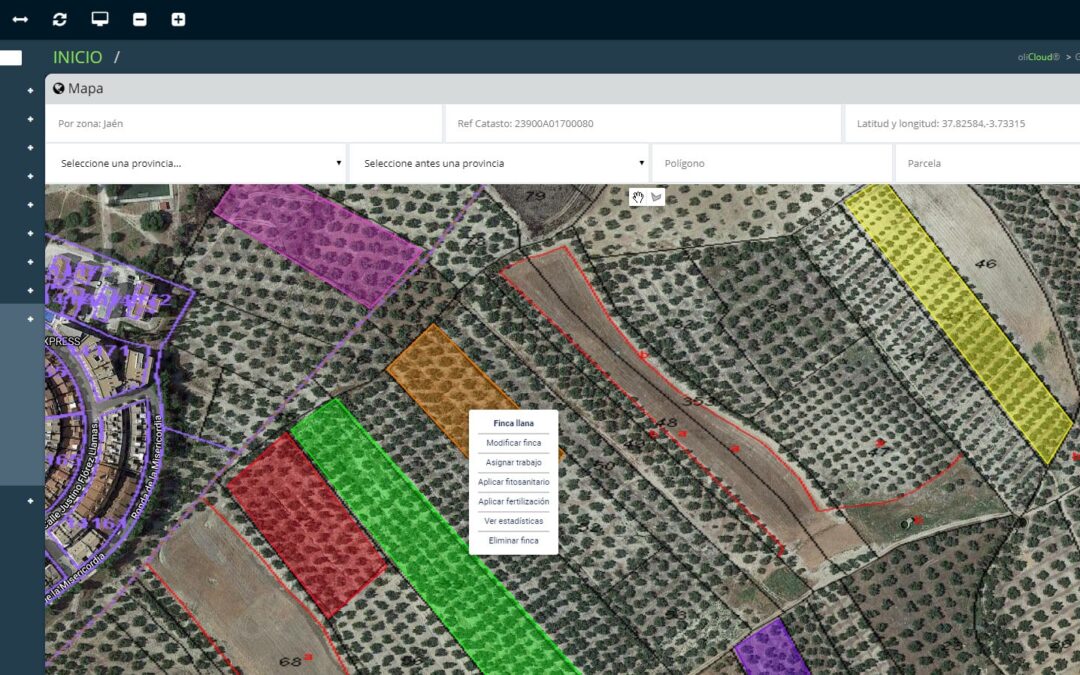1080x675 pixels.
Task: Open the 'Seleccione antes una provincia' dropdown
Action: pos(499,163)
